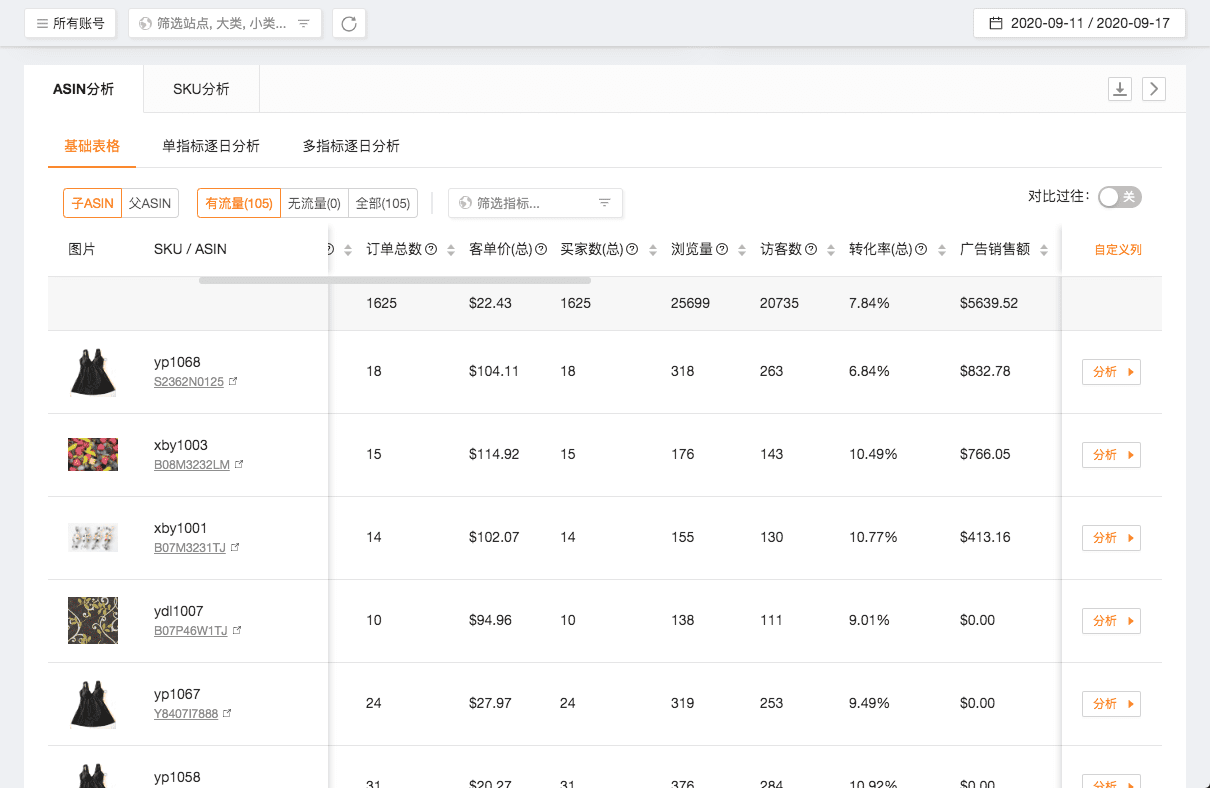Image resolution: width=1210 pixels, height=788 pixels.
Task: Click 分析 button for yp1068 row
Action: 1111,372
